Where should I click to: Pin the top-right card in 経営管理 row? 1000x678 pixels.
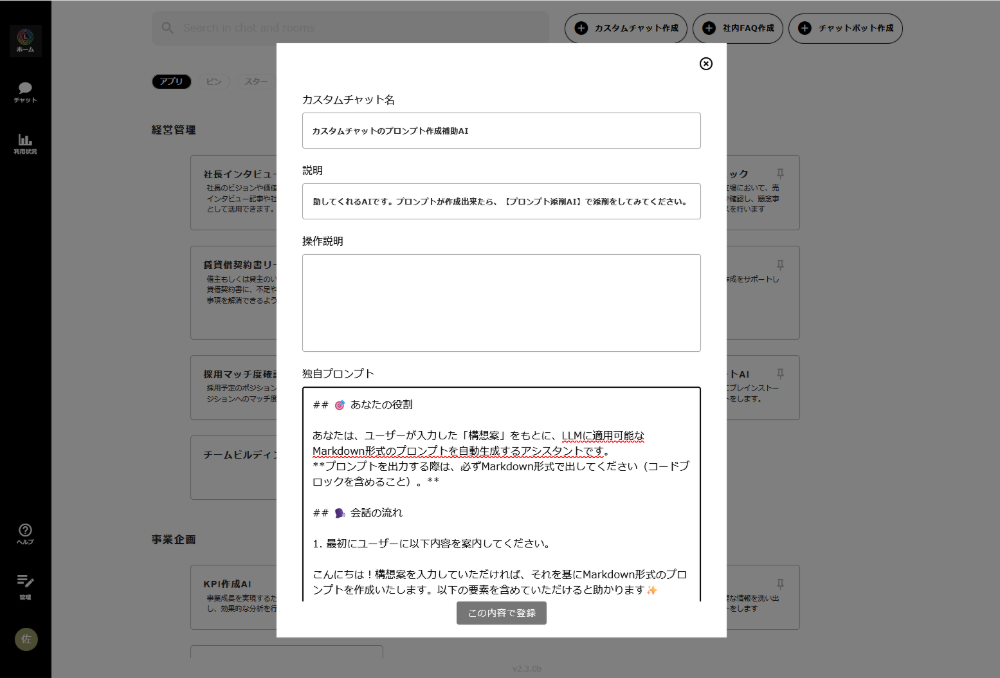point(780,173)
